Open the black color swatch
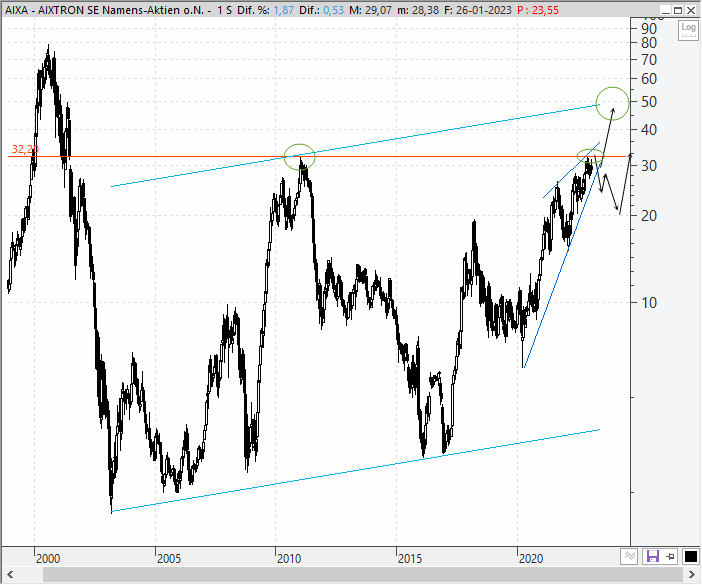This screenshot has height=585, width=702. [x=690, y=556]
